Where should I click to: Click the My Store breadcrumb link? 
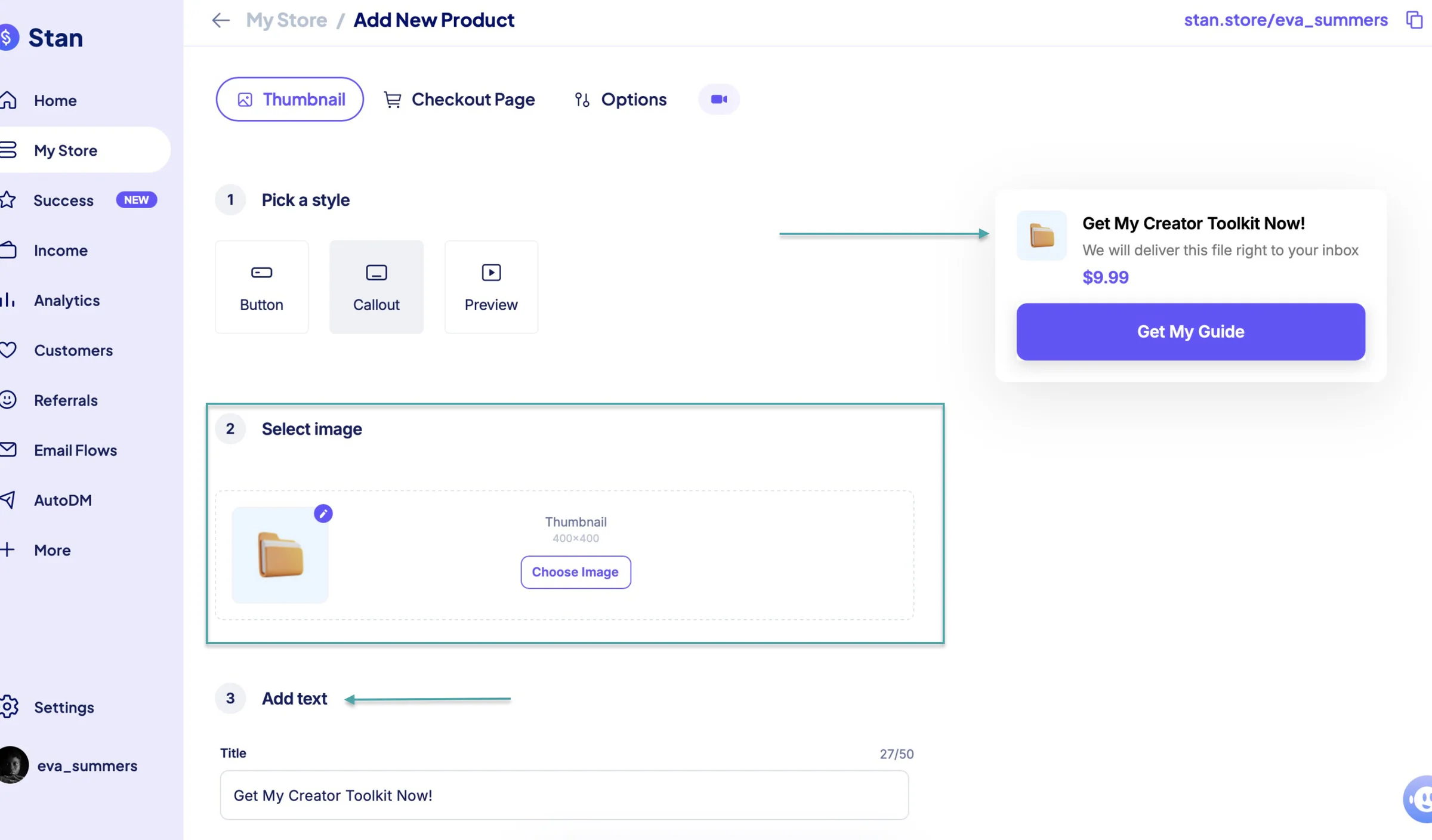pyautogui.click(x=286, y=20)
